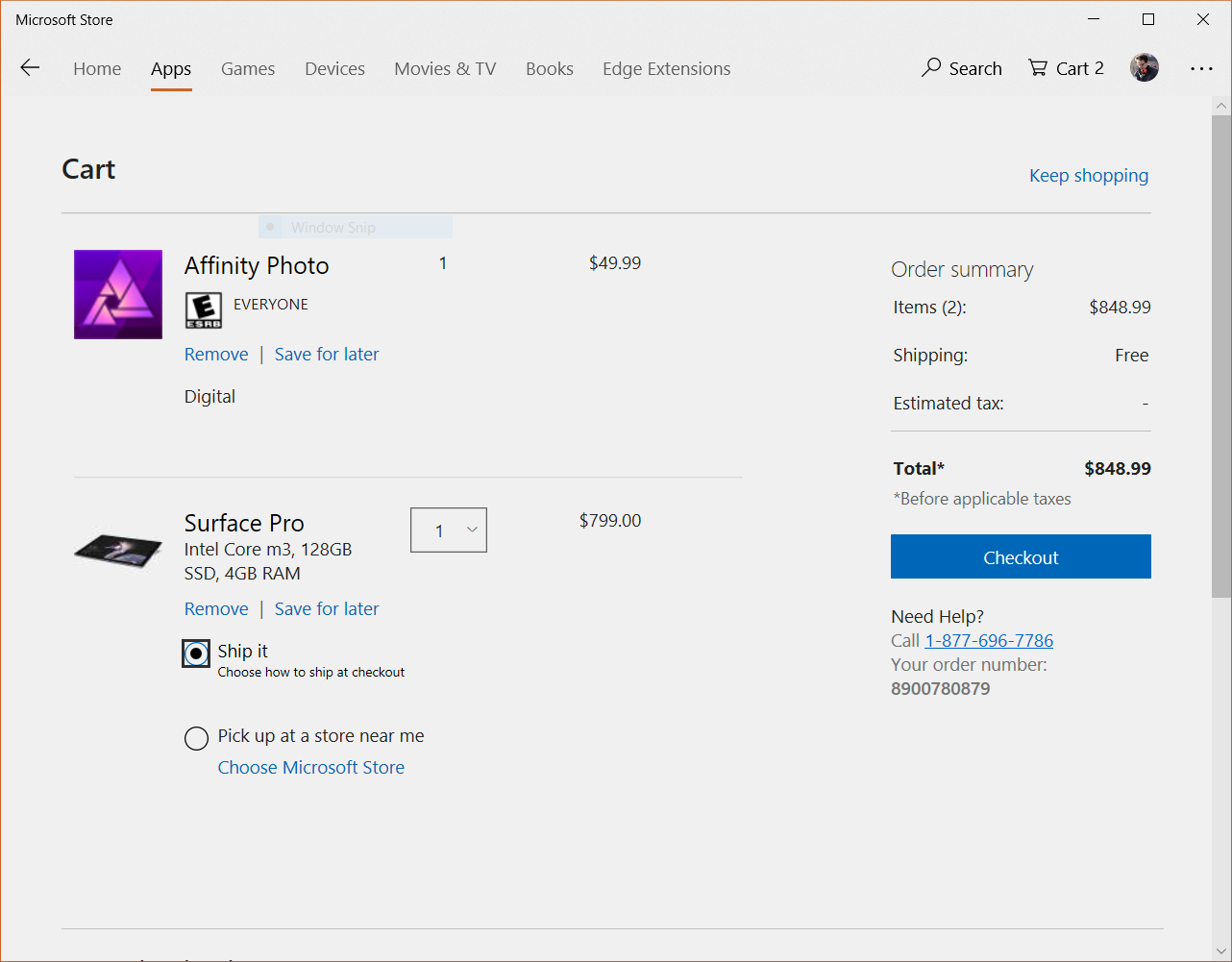1232x962 pixels.
Task: Save Affinity Photo for later
Action: pyautogui.click(x=327, y=355)
